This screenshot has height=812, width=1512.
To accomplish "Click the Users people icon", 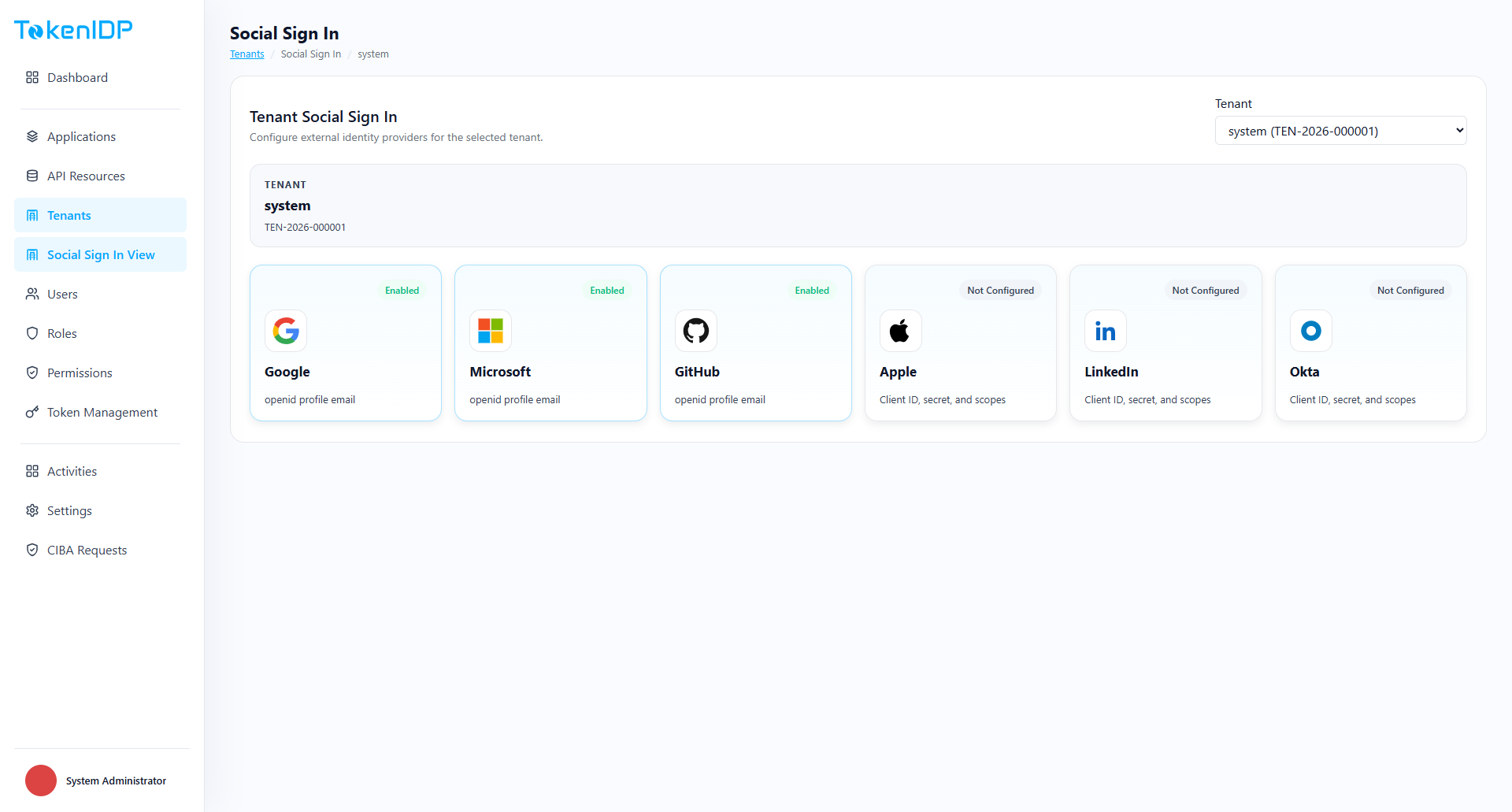I will pyautogui.click(x=32, y=294).
